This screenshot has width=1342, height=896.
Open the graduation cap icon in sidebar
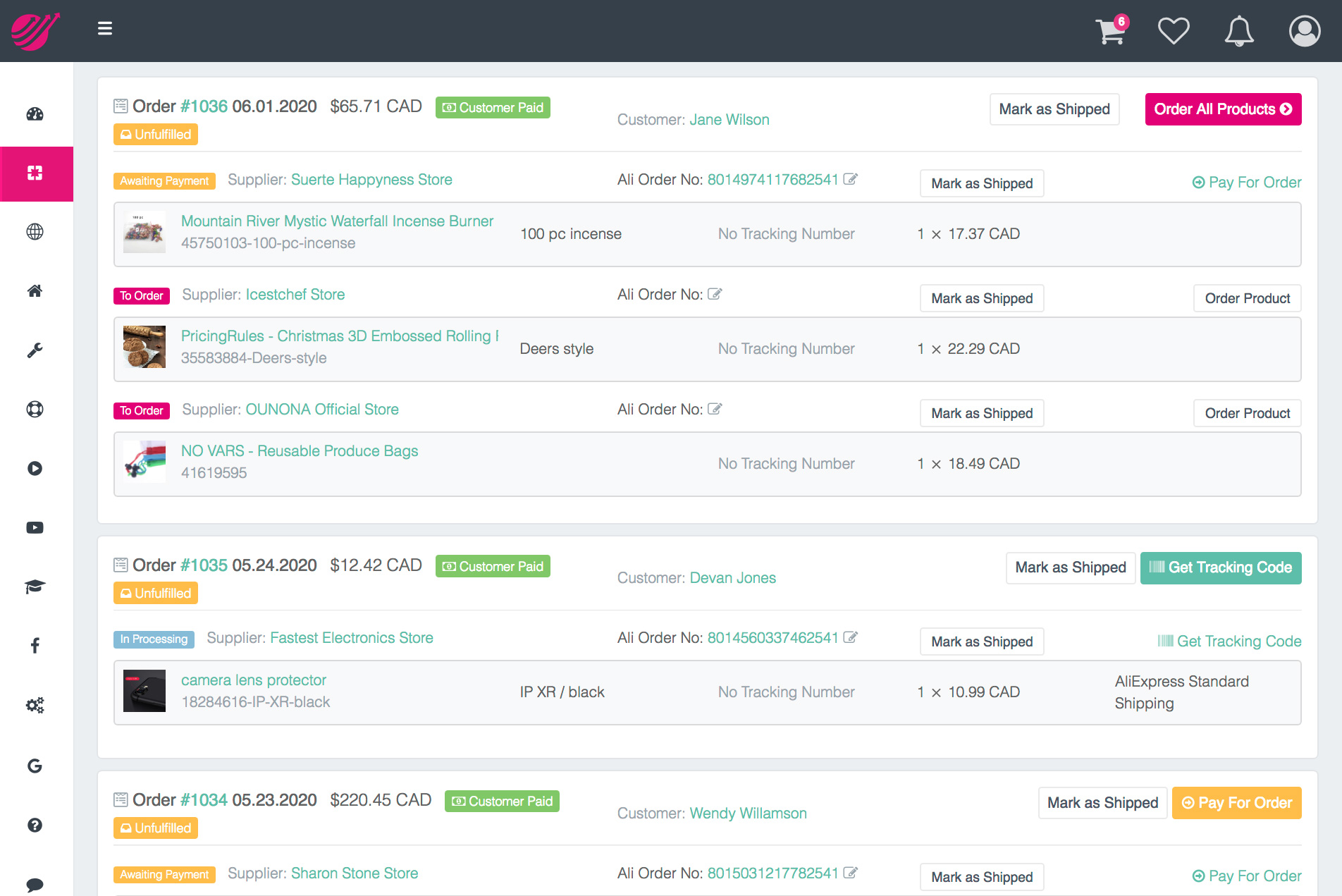35,587
